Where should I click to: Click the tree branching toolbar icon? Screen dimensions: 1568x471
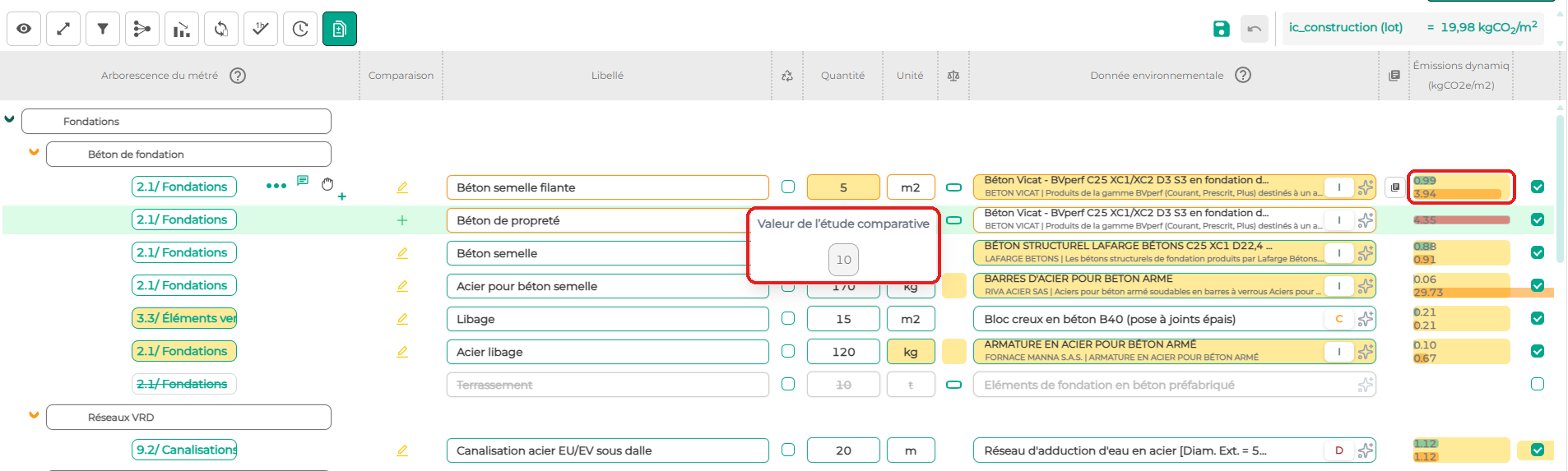(142, 29)
